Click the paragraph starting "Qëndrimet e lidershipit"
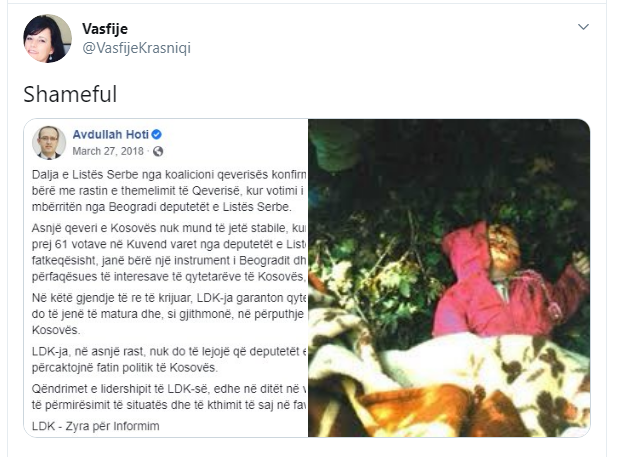Image resolution: width=617 pixels, height=457 pixels. [x=169, y=397]
